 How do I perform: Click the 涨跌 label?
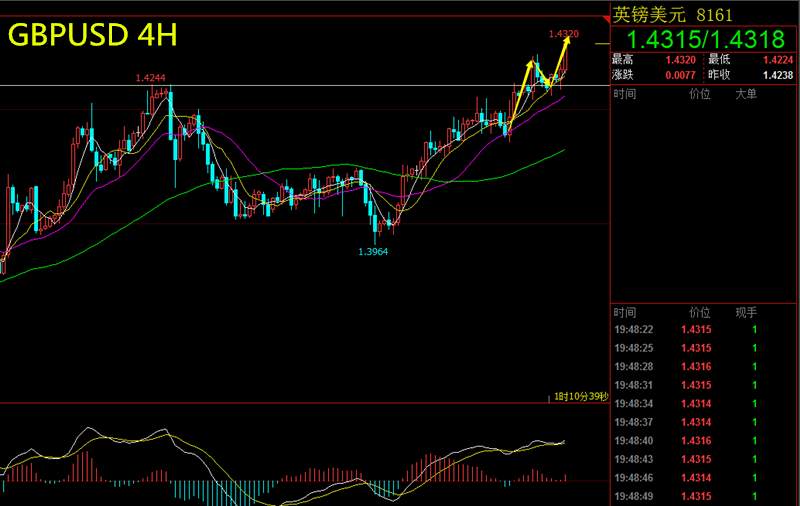coord(623,74)
